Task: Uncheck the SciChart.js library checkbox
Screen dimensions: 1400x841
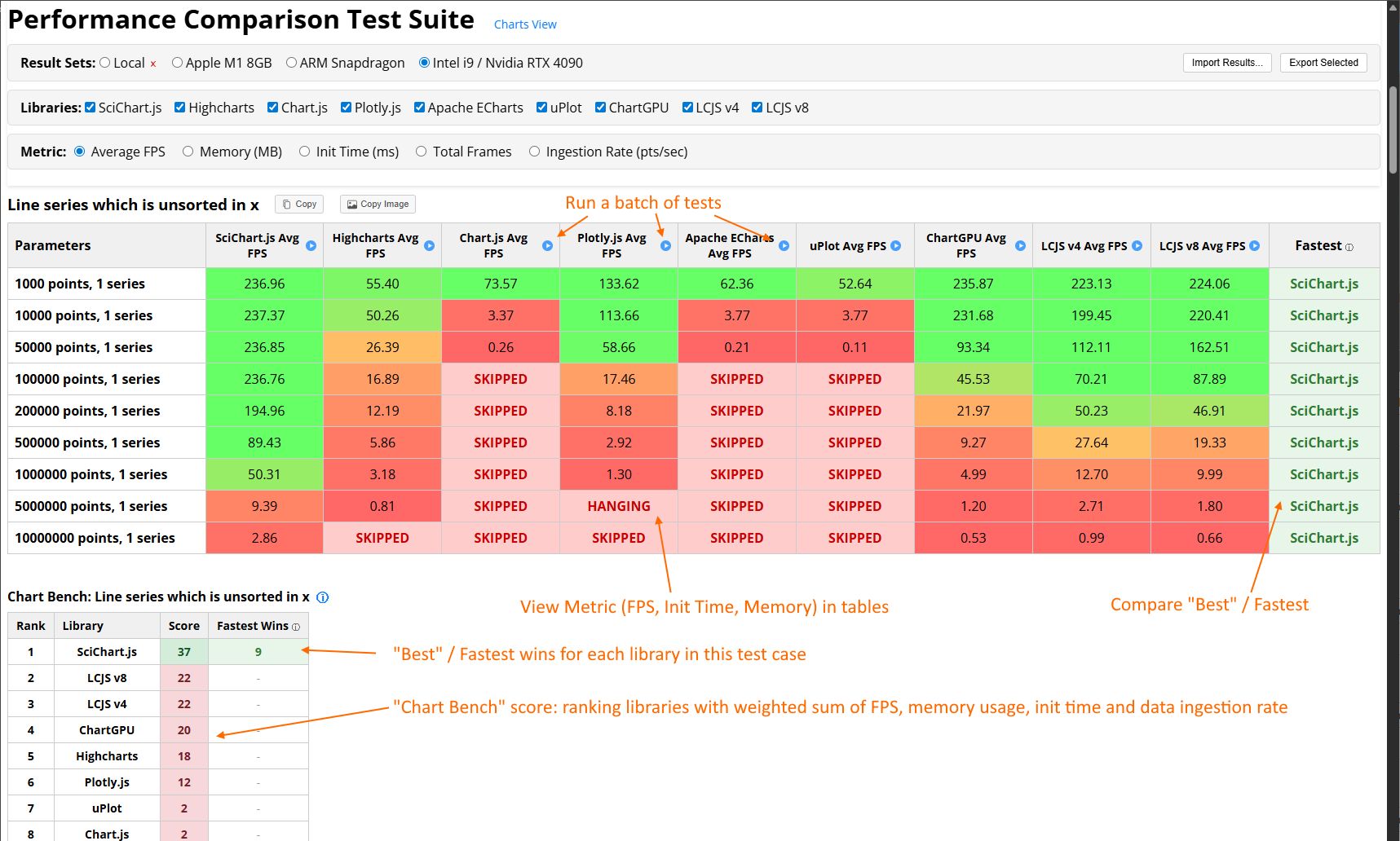Action: click(x=91, y=108)
